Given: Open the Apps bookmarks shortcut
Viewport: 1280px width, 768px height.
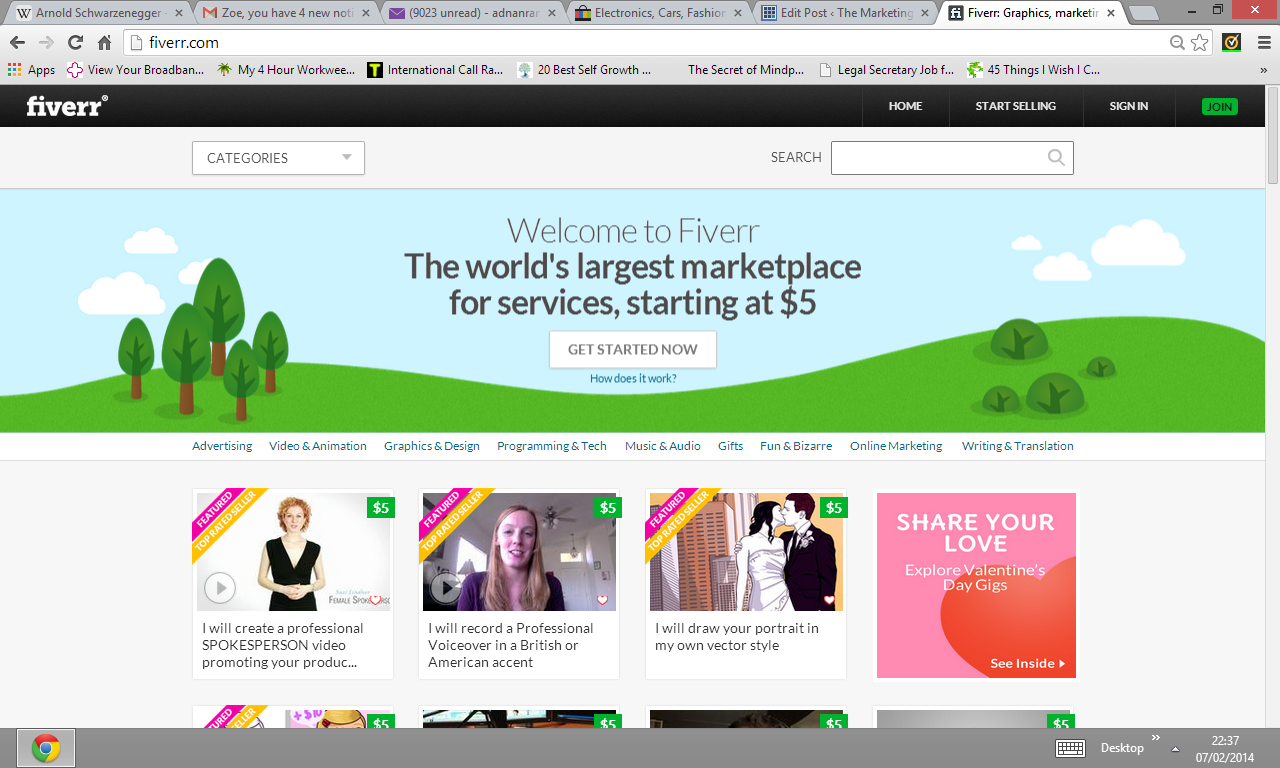Looking at the screenshot, I should 31,70.
